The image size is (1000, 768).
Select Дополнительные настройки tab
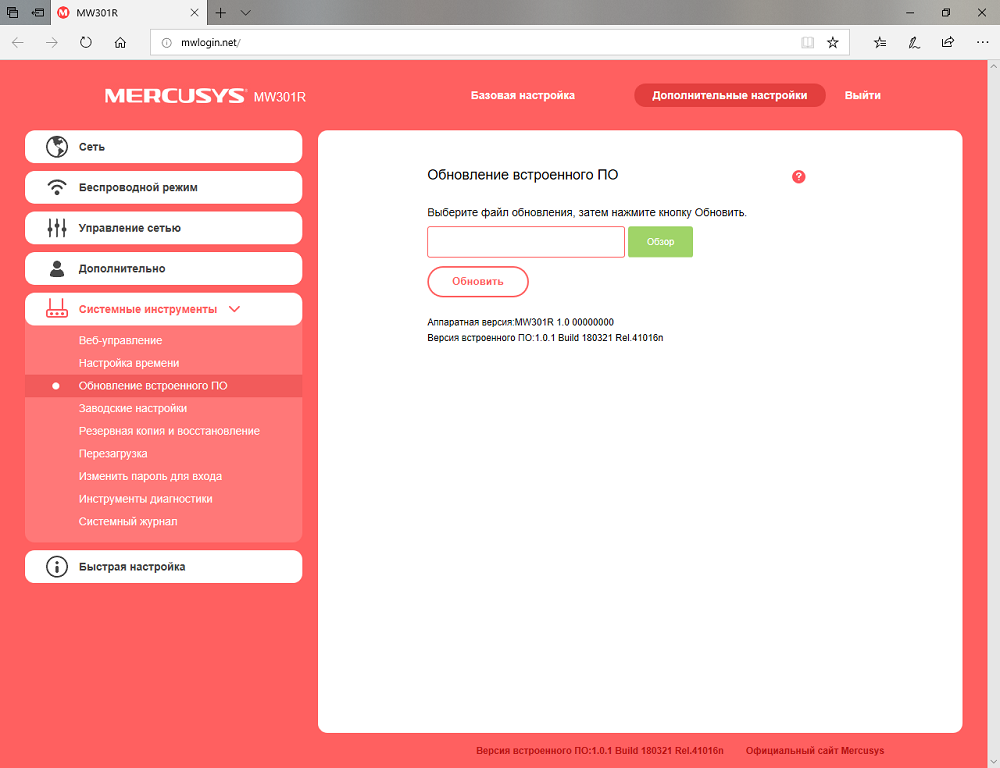pyautogui.click(x=730, y=95)
